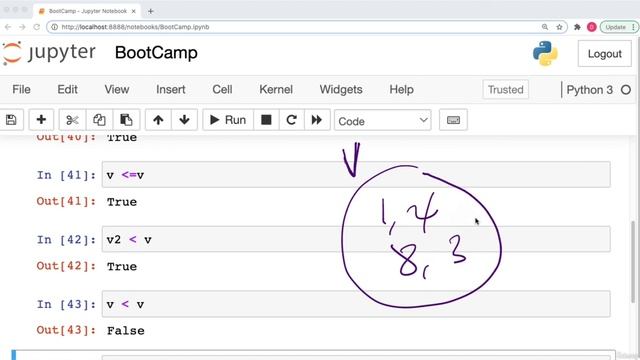Open the Cell menu
The height and width of the screenshot is (360, 640).
[x=222, y=89]
